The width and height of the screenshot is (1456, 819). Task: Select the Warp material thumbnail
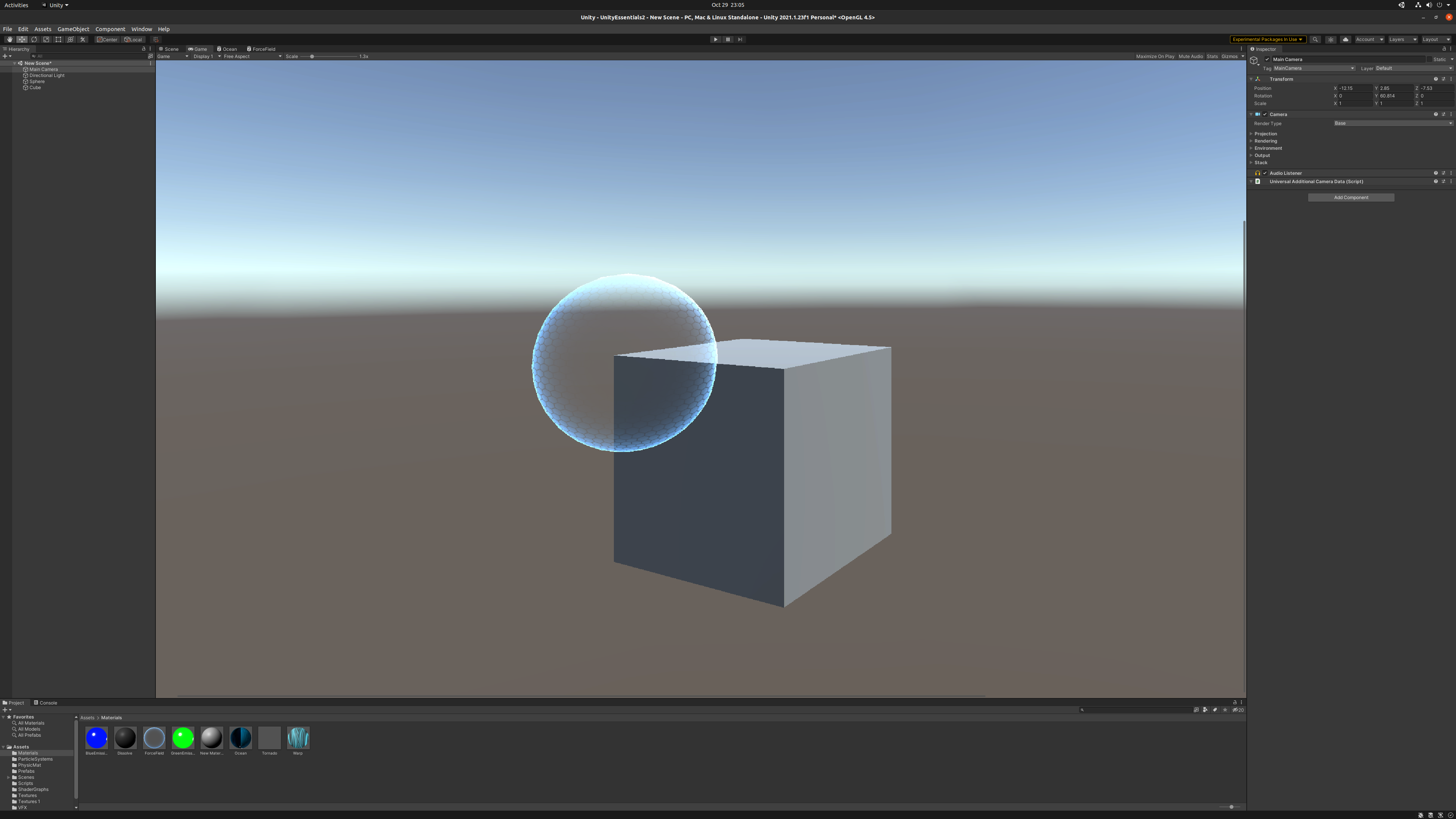298,738
